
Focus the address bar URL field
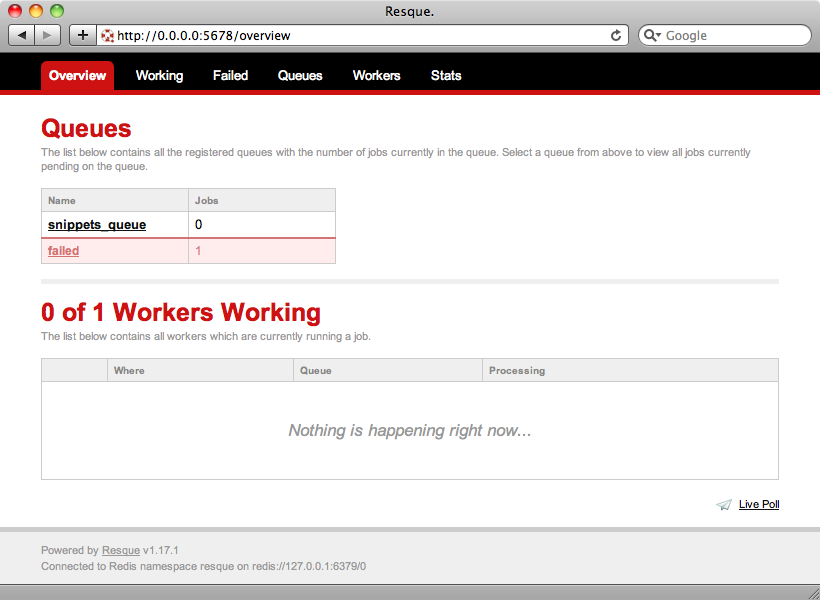pos(362,36)
